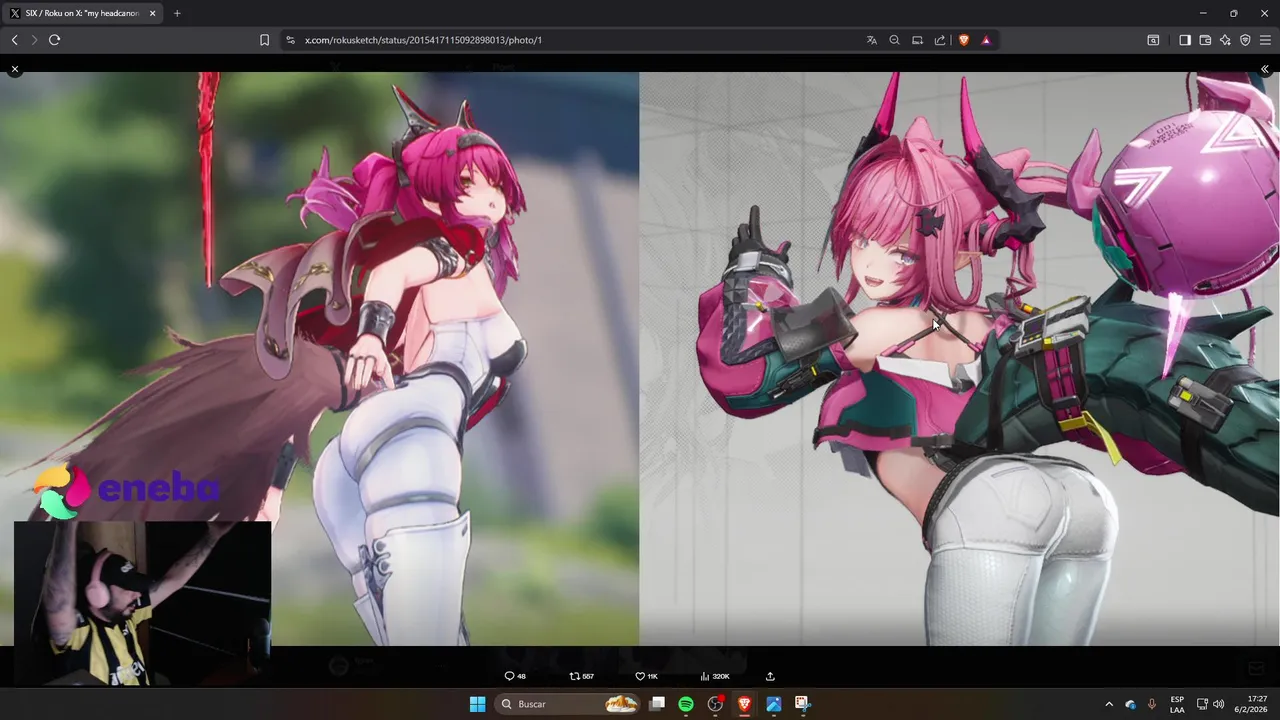
Task: Open Brave Shields lion icon
Action: click(964, 40)
